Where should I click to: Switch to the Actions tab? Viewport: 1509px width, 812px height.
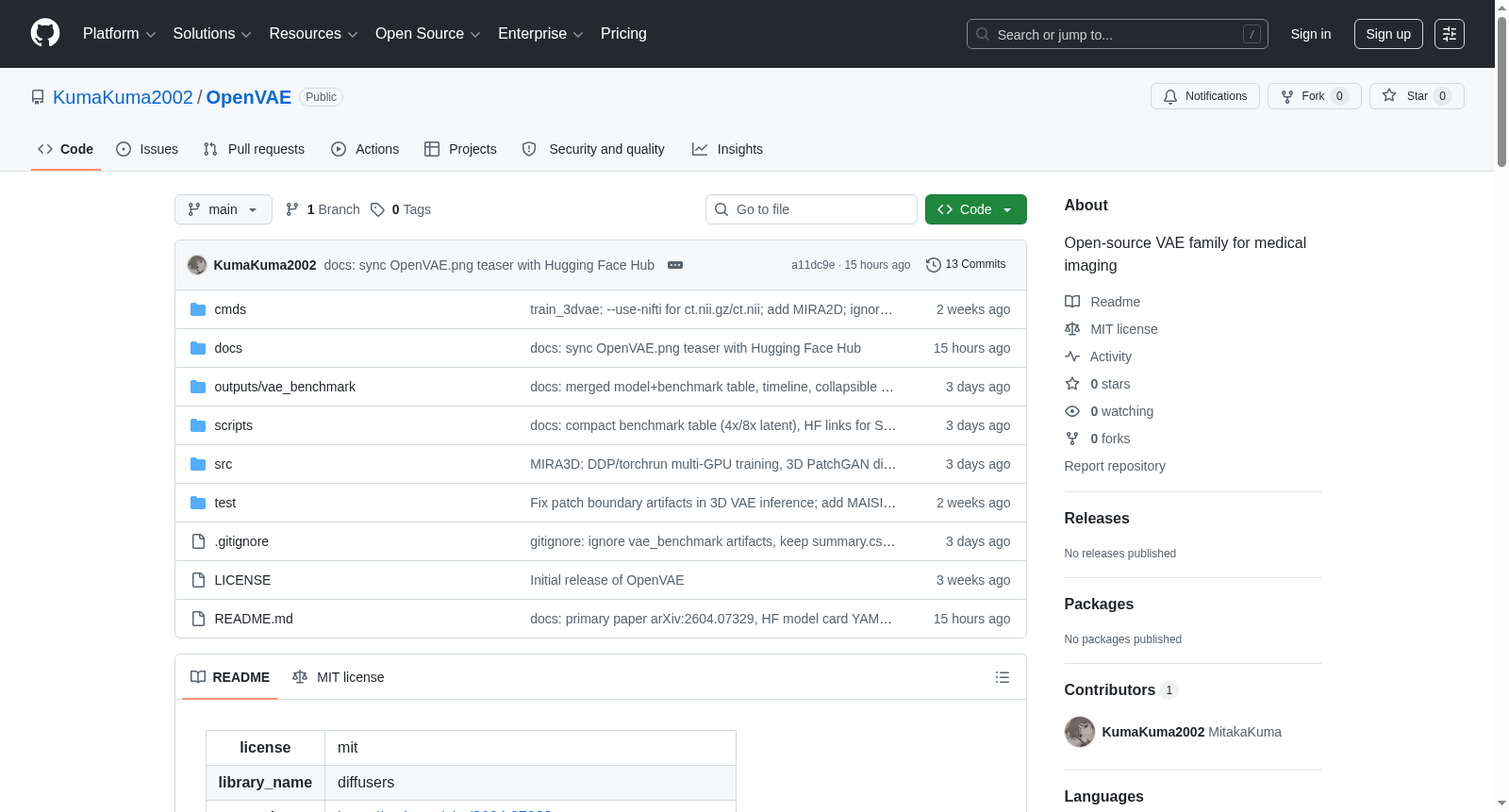(x=365, y=149)
